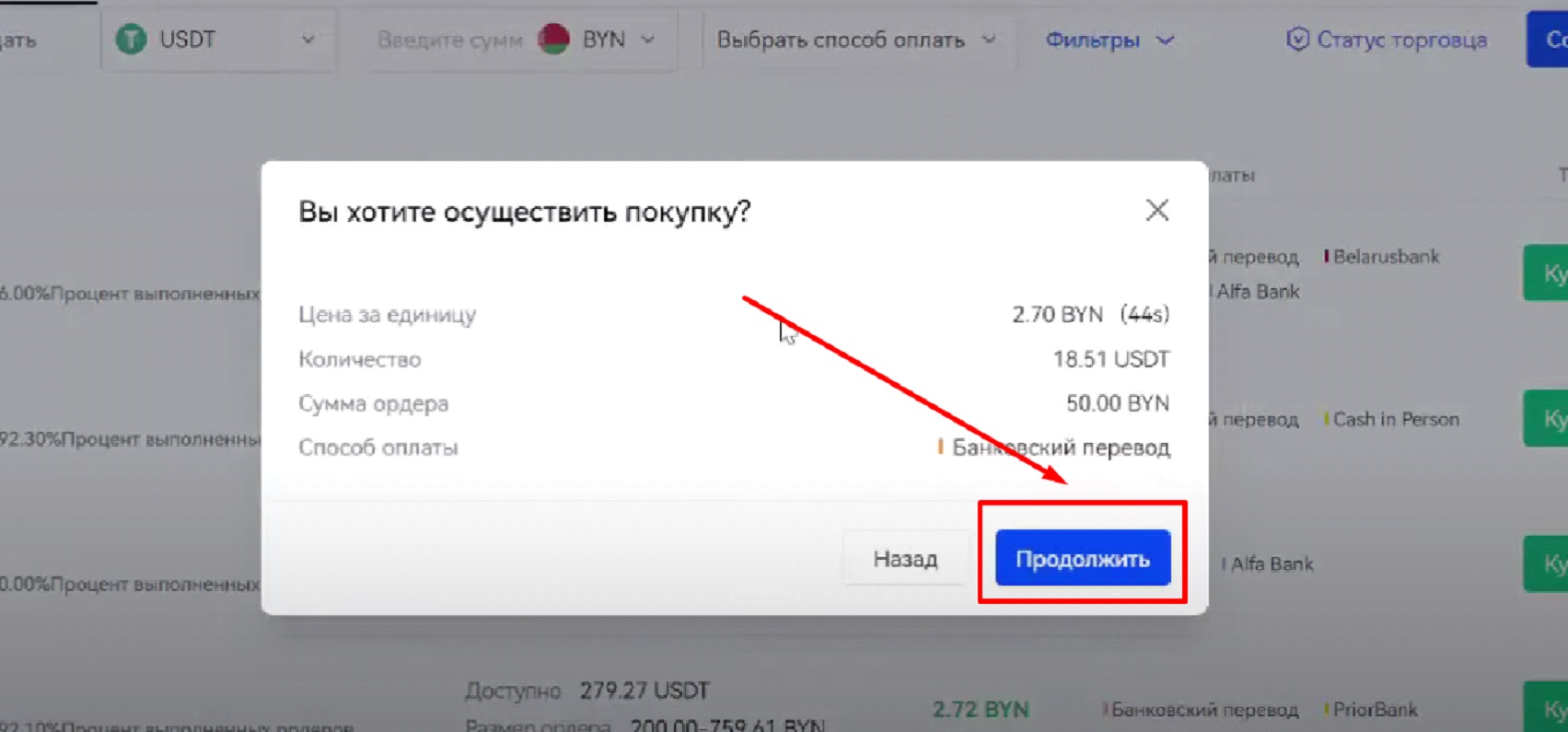Screen dimensions: 1568x732
Task: Click the Статус торговца shield icon
Action: tap(1297, 40)
